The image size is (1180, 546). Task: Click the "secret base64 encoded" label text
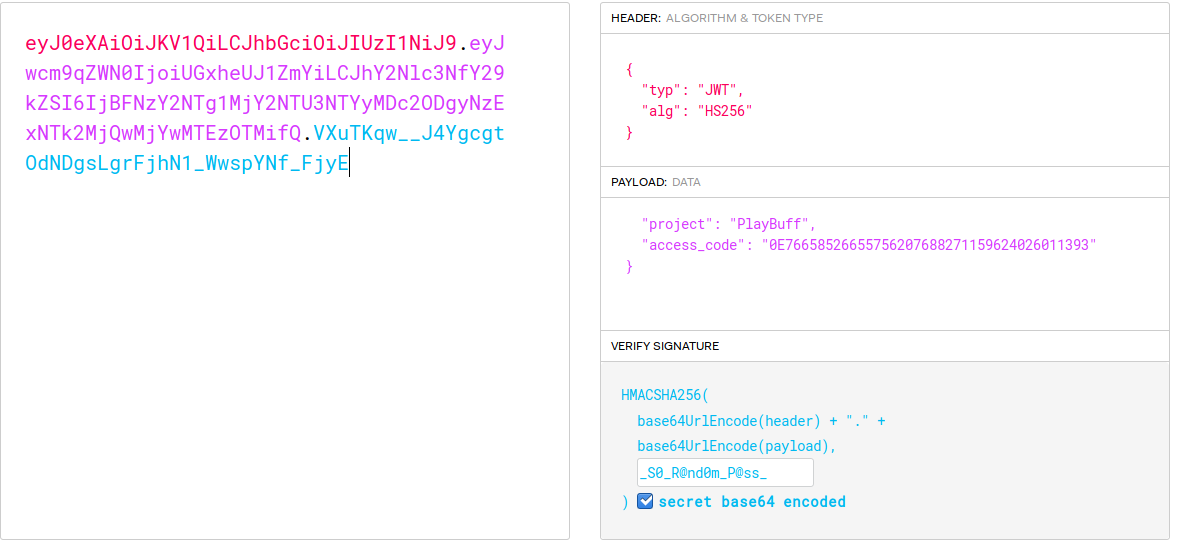[751, 502]
